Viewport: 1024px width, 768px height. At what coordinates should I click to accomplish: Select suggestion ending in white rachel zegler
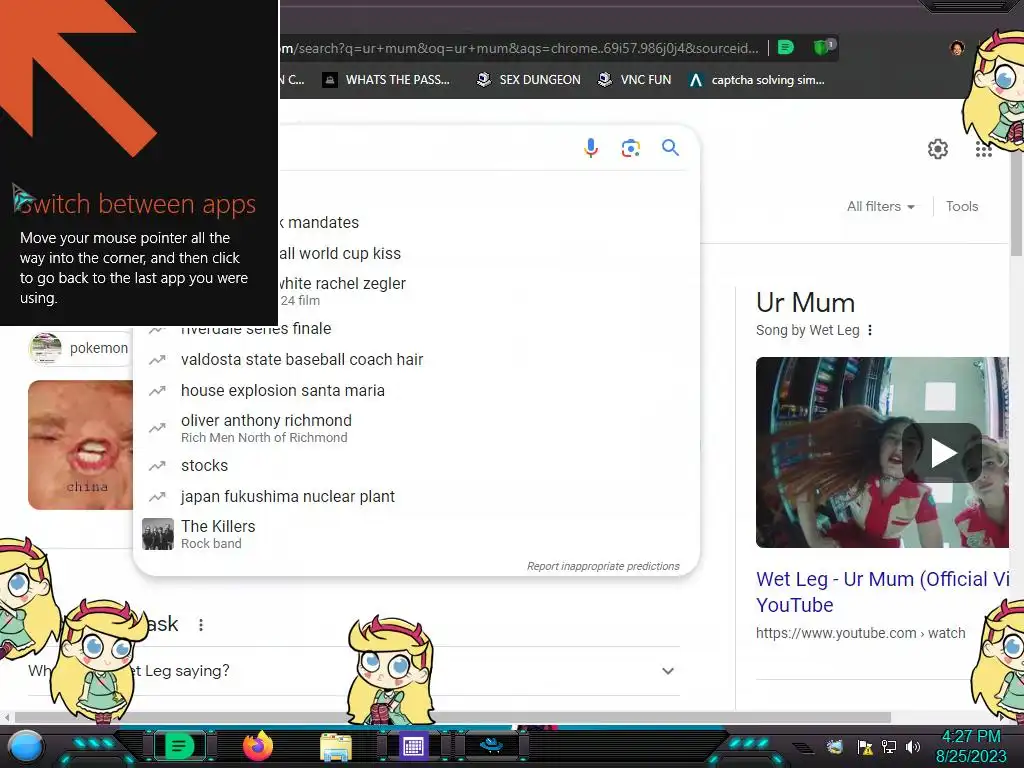click(488, 291)
